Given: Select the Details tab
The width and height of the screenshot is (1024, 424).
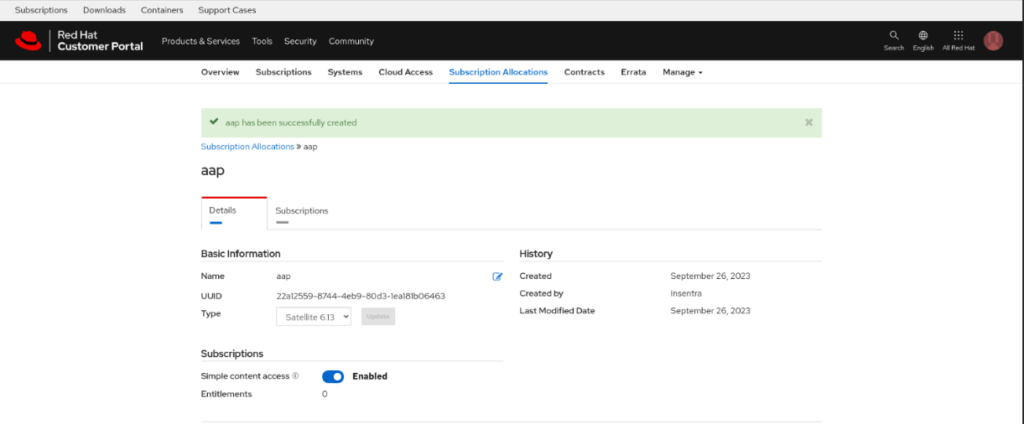Looking at the screenshot, I should (x=234, y=213).
